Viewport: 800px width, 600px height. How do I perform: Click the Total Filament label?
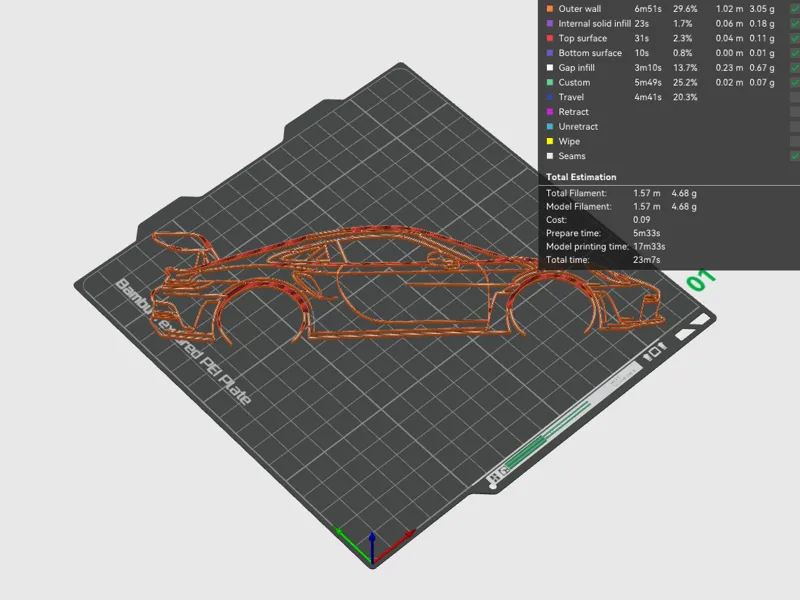[x=577, y=193]
